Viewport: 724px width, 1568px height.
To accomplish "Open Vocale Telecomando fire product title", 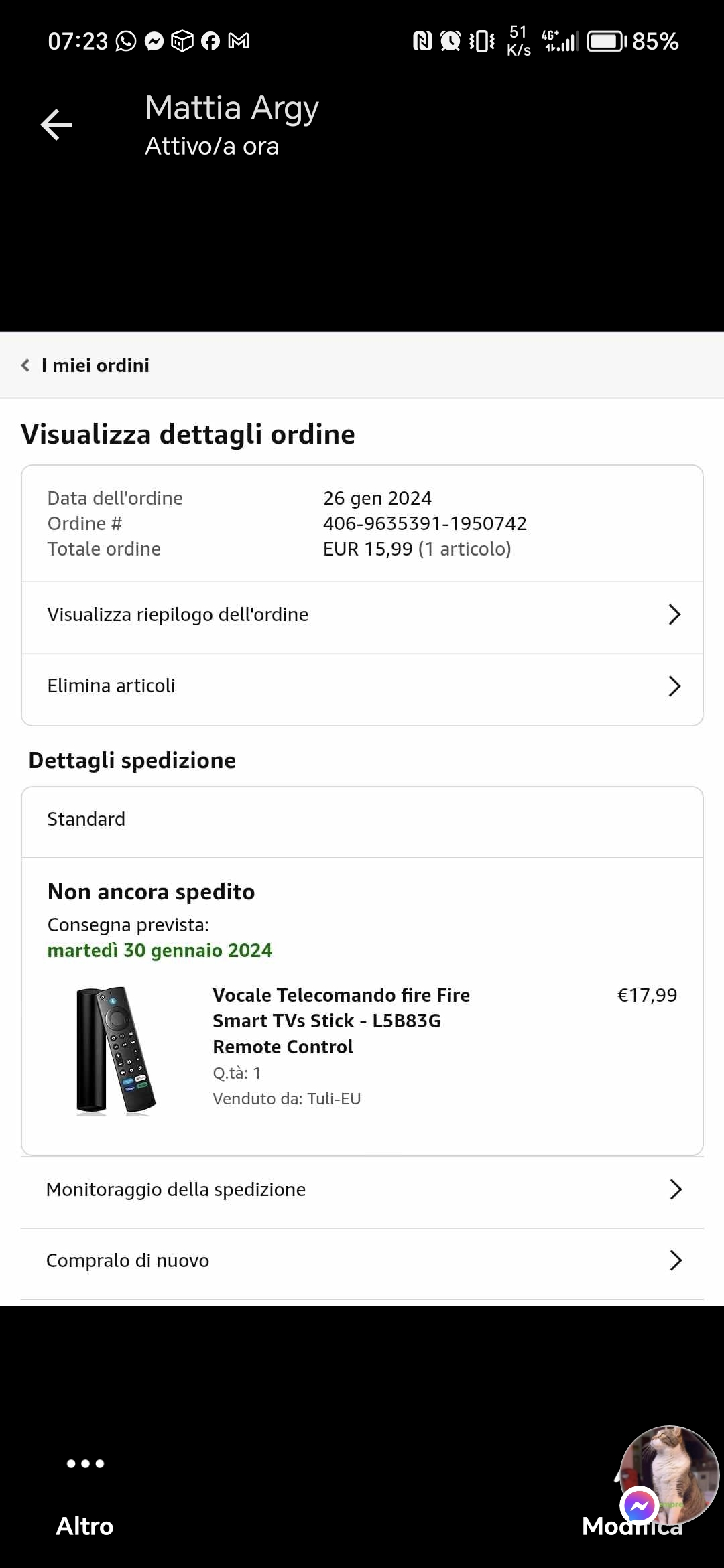I will [341, 1021].
